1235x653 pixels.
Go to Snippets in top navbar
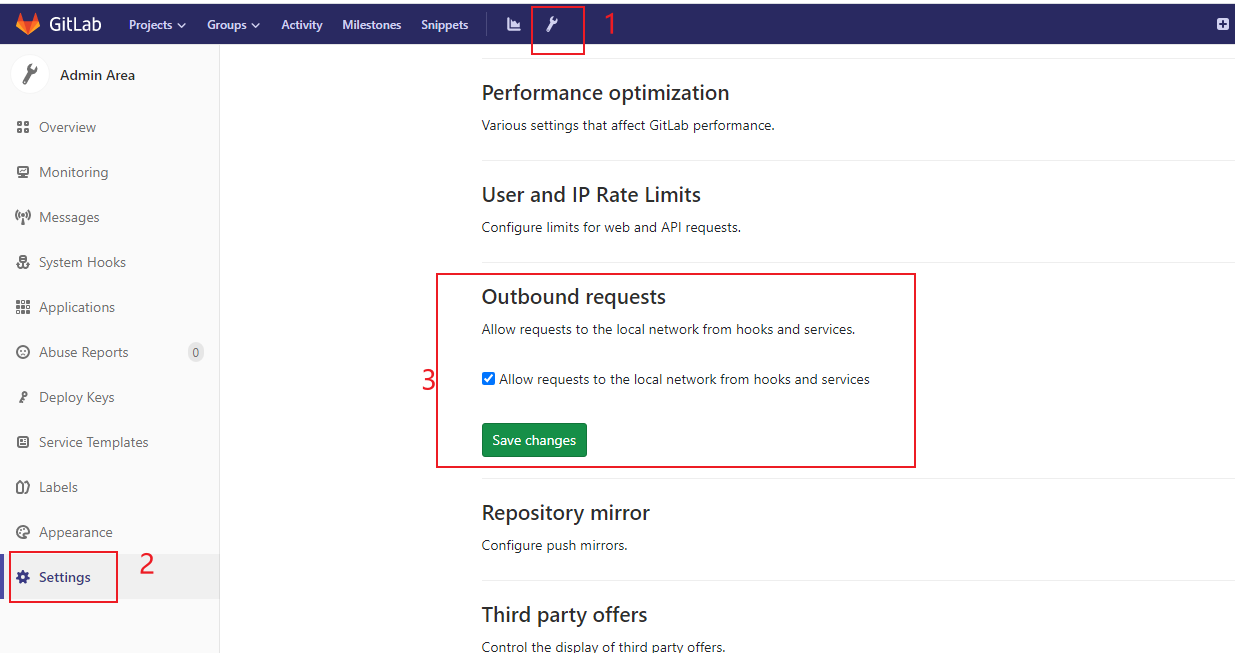click(x=444, y=25)
